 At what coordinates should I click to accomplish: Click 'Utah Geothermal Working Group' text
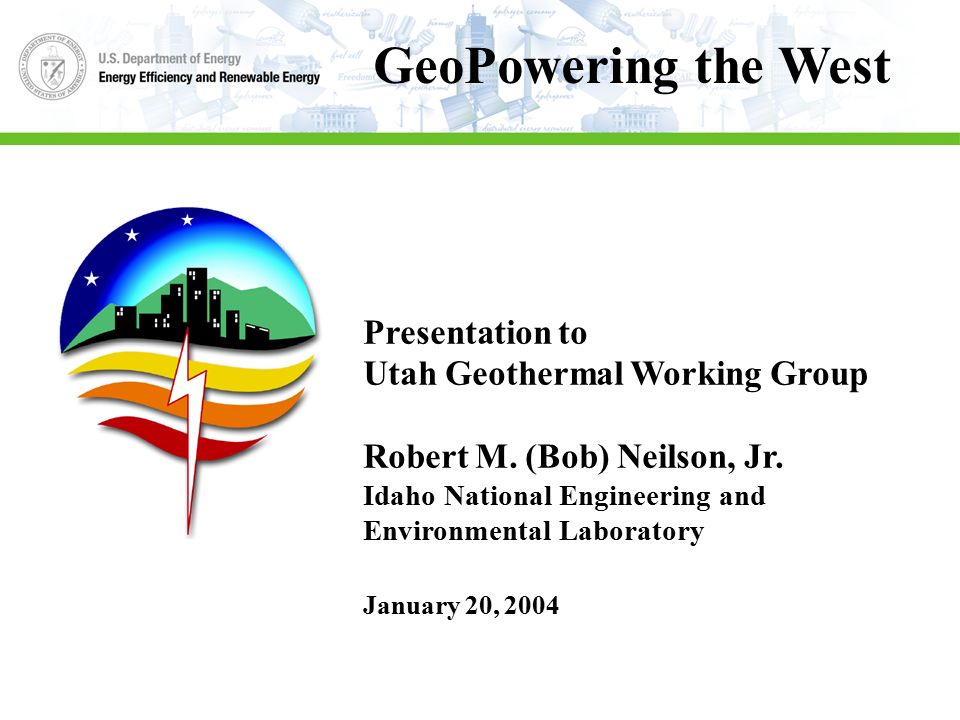click(615, 374)
